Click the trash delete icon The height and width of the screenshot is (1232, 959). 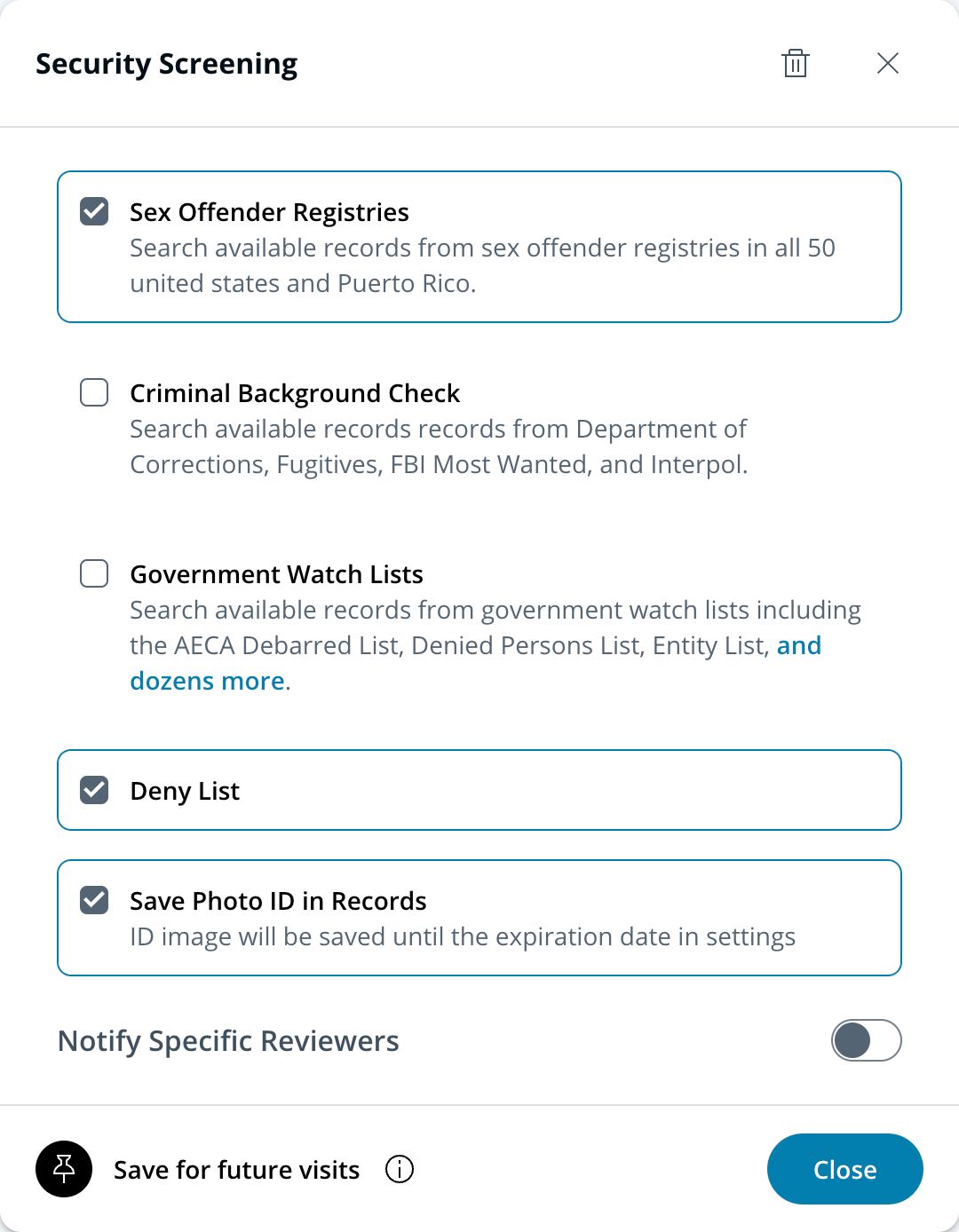click(x=796, y=63)
